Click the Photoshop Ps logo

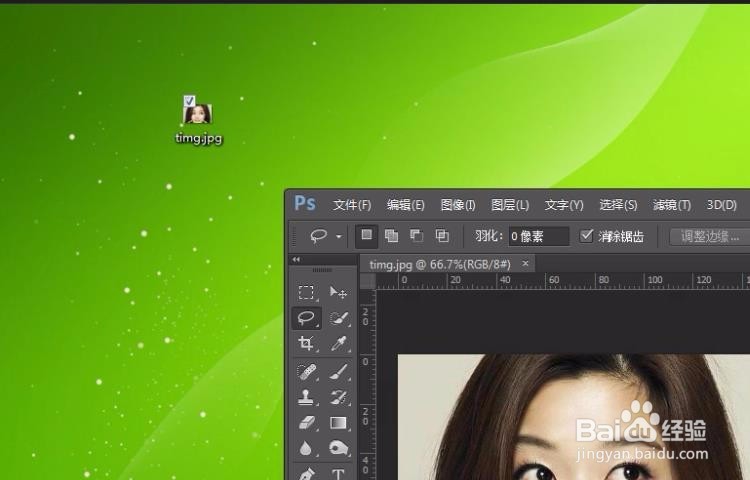coord(305,204)
